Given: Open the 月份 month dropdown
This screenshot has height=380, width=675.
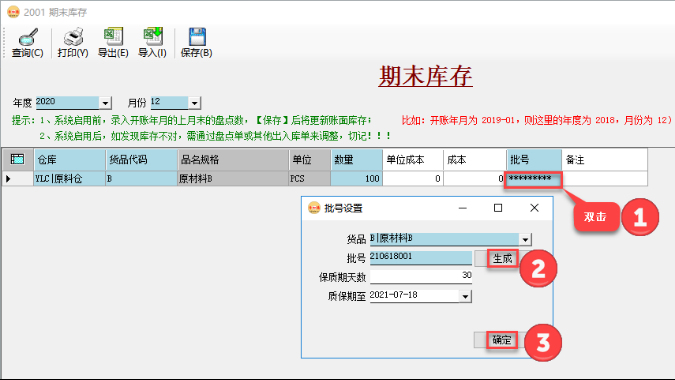Looking at the screenshot, I should (194, 103).
